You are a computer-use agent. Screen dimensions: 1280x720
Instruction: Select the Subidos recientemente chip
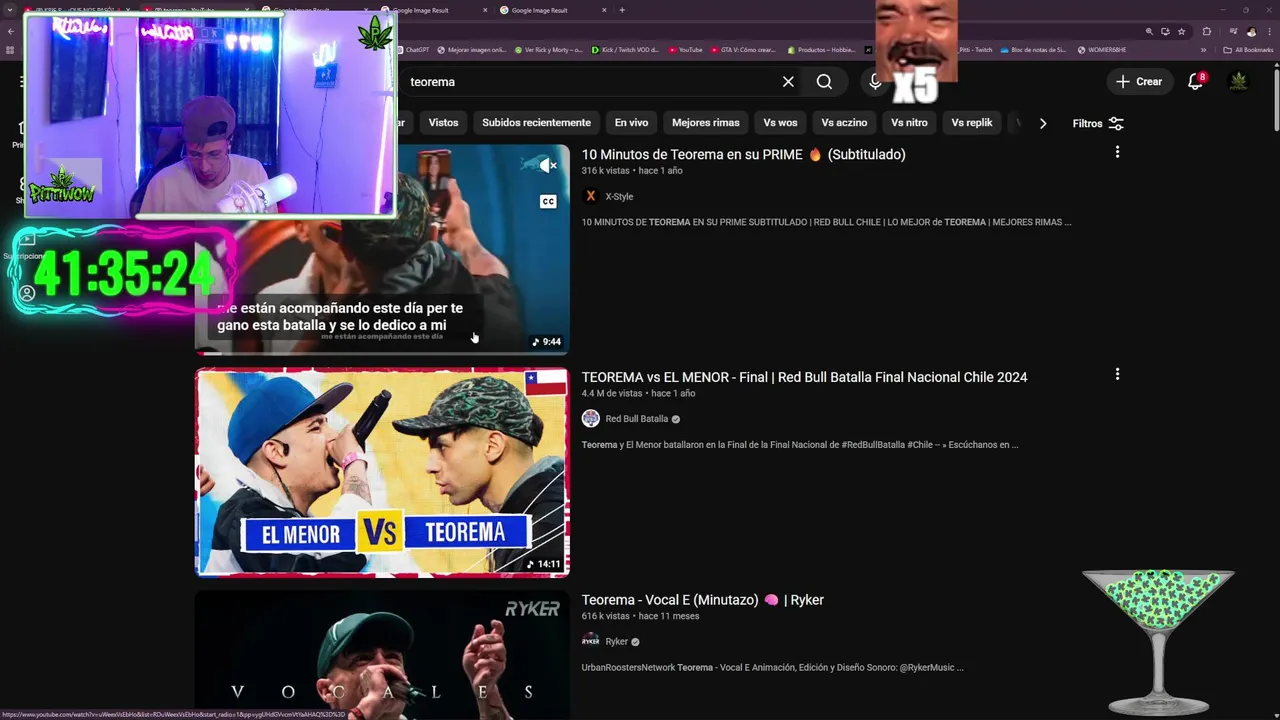click(536, 123)
